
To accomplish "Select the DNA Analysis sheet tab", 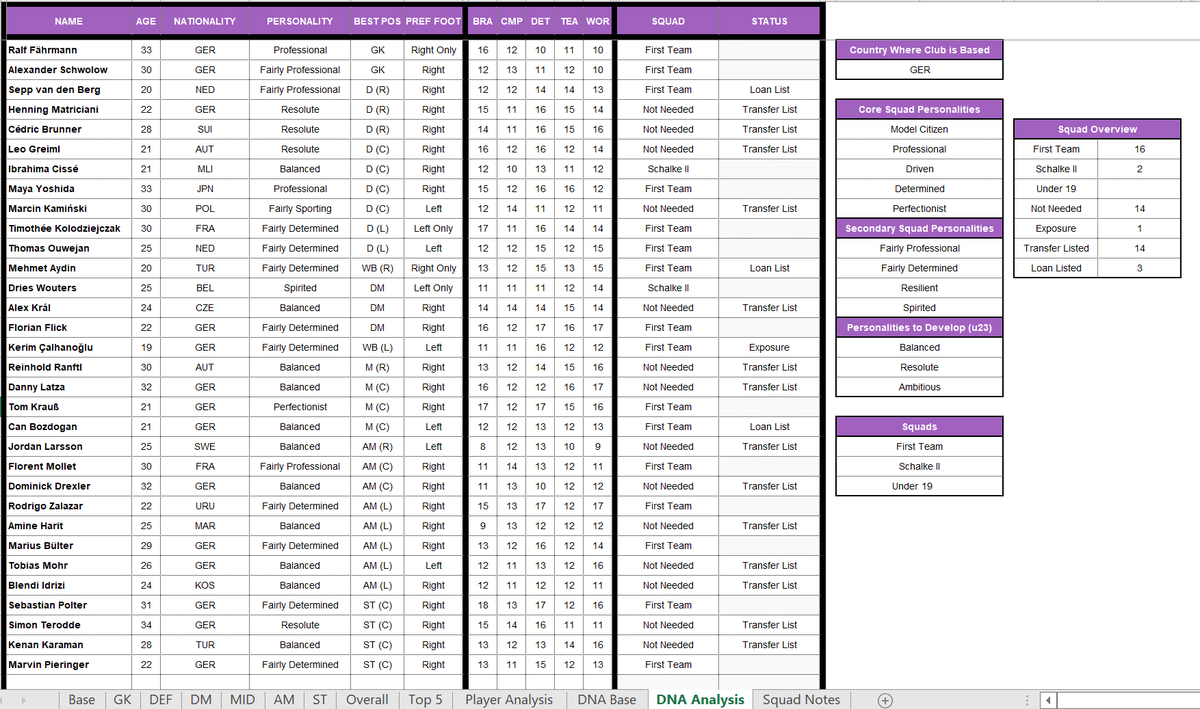I will (x=700, y=700).
